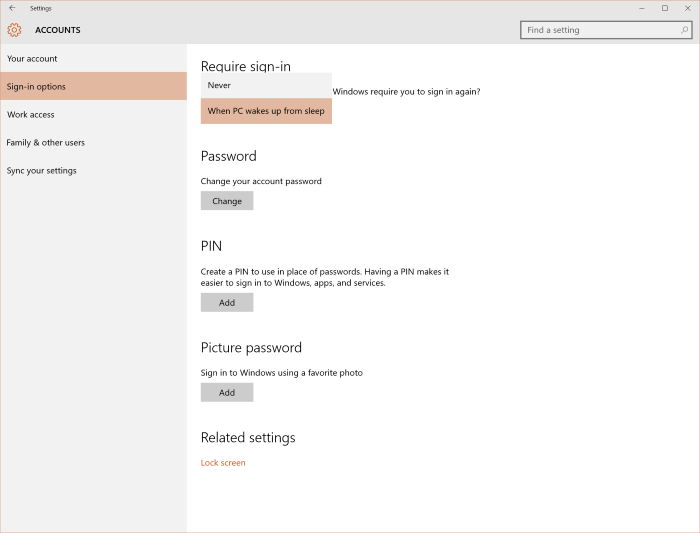This screenshot has width=700, height=533.
Task: Select When PC wakes up from sleep
Action: click(266, 111)
